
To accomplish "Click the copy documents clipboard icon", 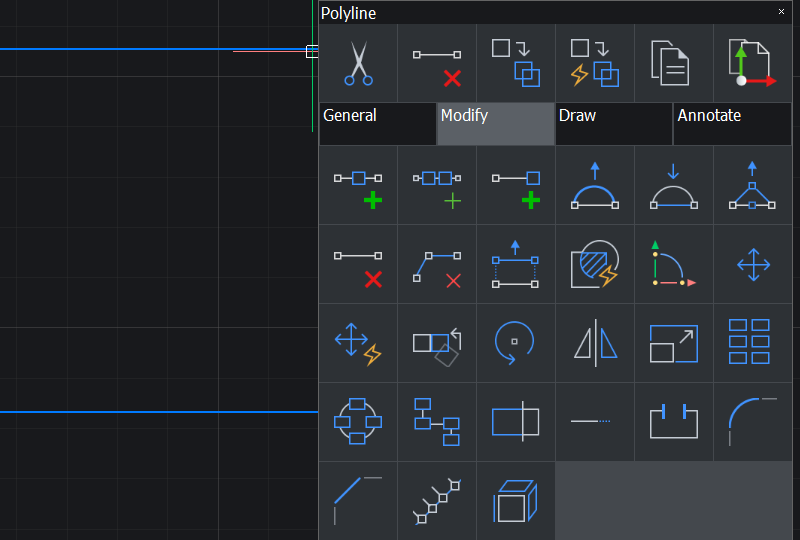I will coord(673,63).
